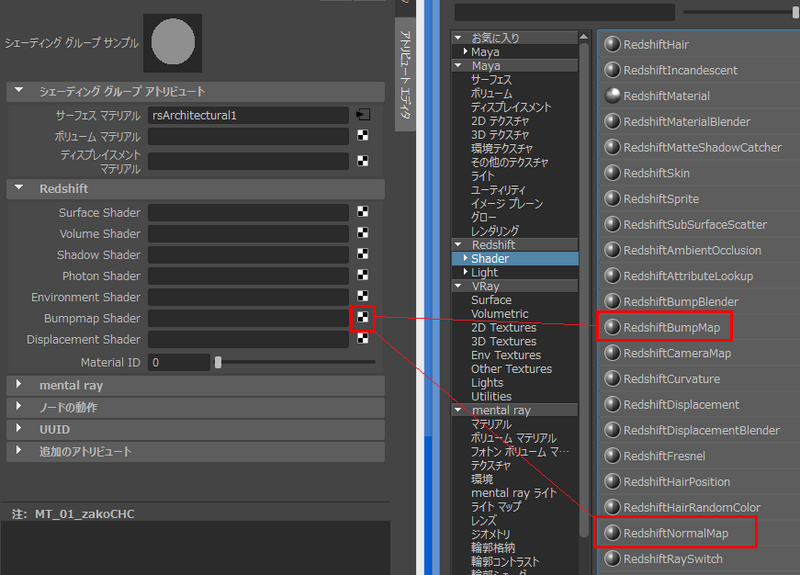Viewport: 800px width, 575px height.
Task: Click the RedshiftNormalMap node icon
Action: point(612,533)
